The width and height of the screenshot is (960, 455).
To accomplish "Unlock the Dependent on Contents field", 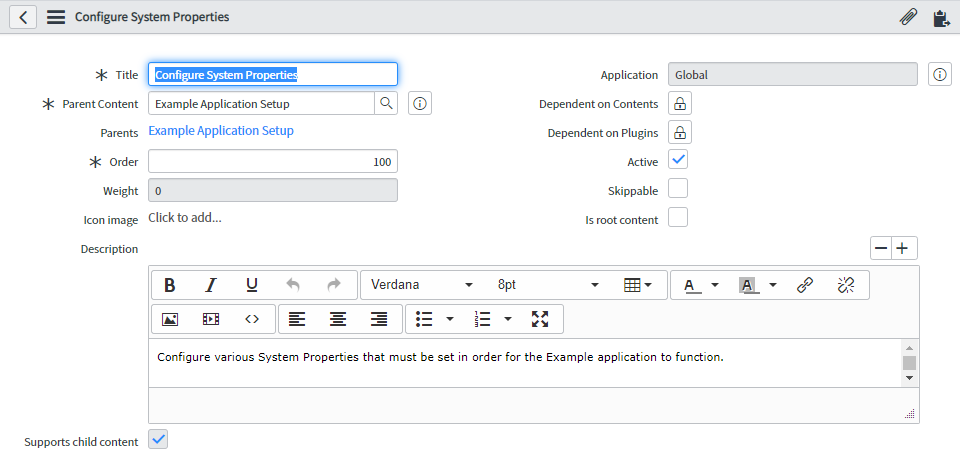I will 679,104.
